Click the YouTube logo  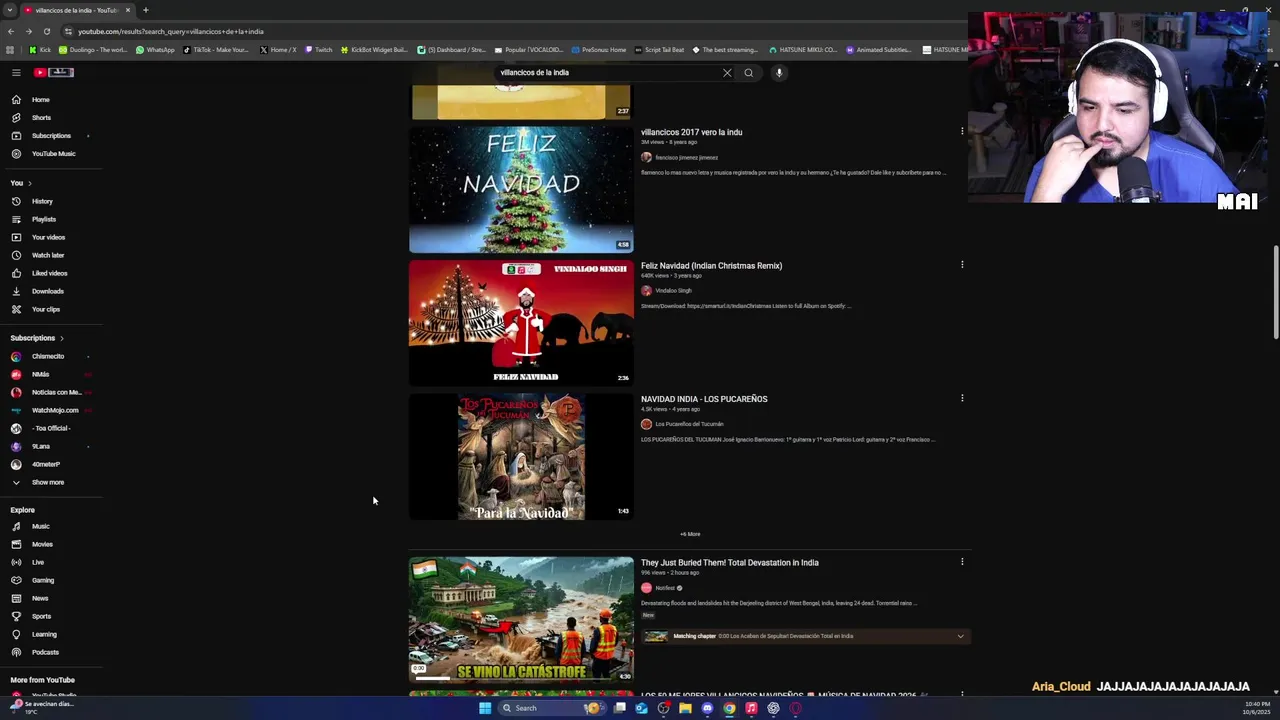click(x=54, y=72)
